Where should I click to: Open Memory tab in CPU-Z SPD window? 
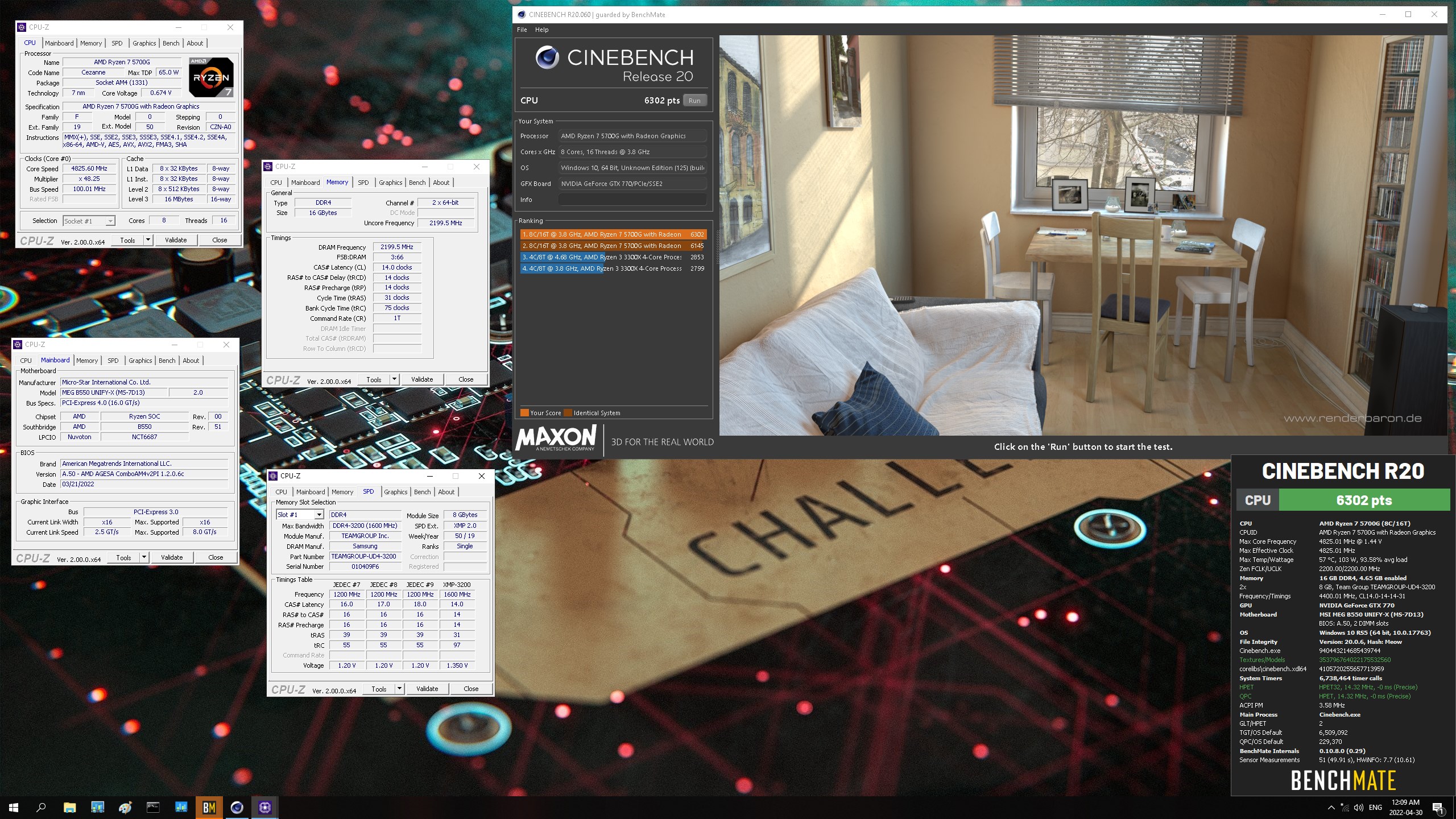pyautogui.click(x=342, y=492)
